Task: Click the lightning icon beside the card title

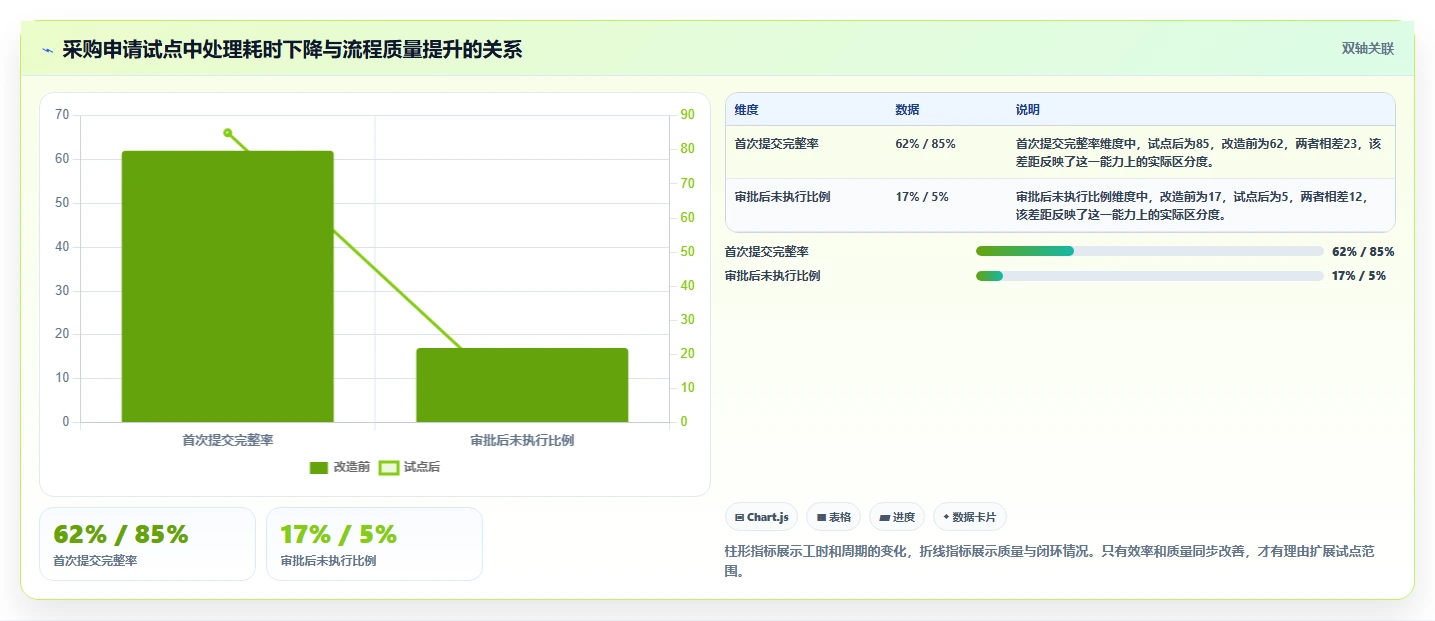Action: 48,49
